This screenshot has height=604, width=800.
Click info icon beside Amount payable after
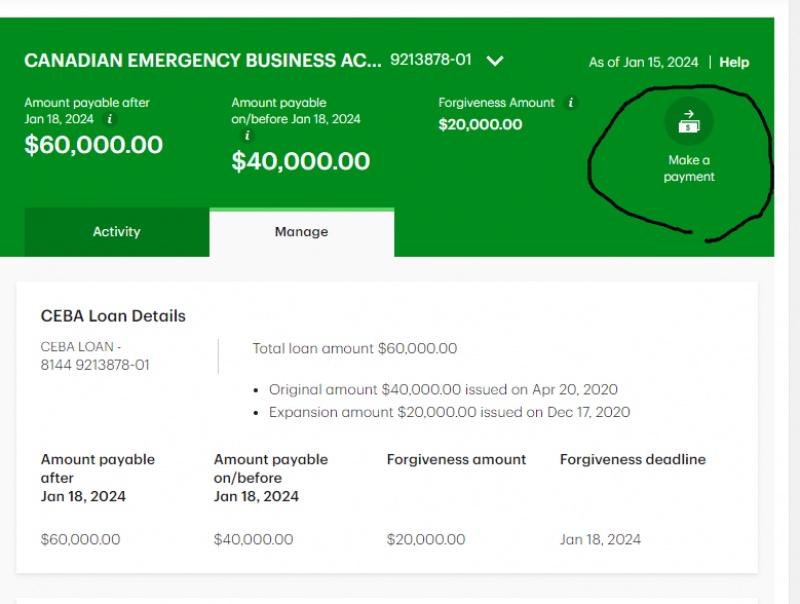pyautogui.click(x=110, y=119)
